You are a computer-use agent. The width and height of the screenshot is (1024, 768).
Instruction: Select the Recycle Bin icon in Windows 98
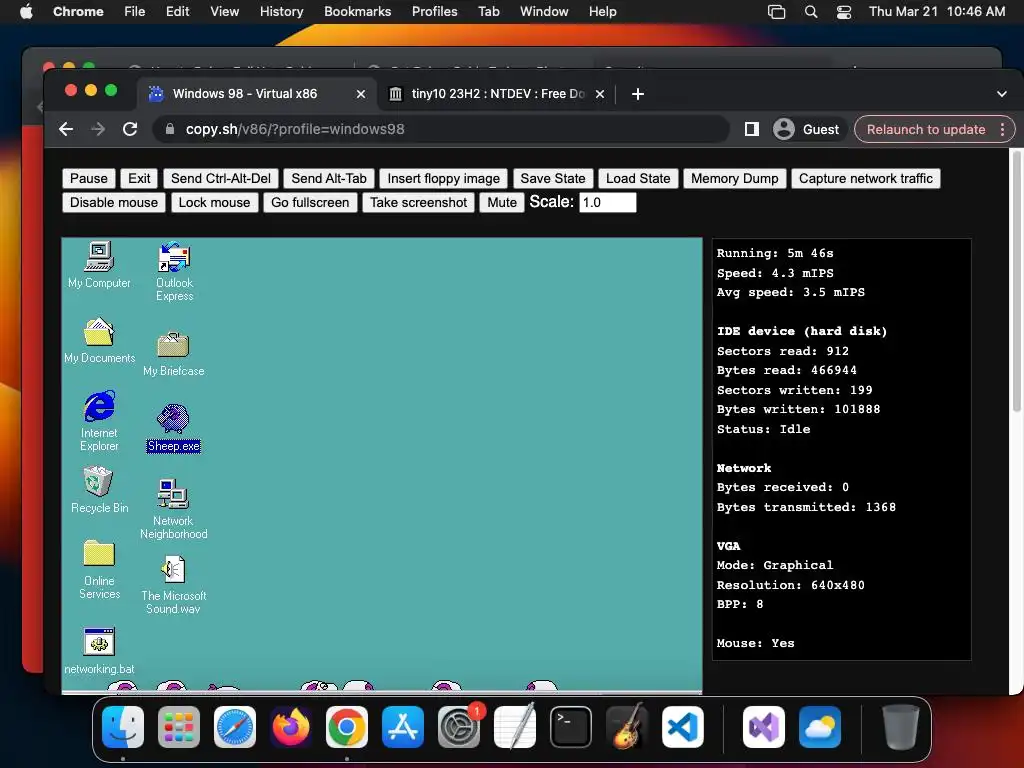[99, 490]
